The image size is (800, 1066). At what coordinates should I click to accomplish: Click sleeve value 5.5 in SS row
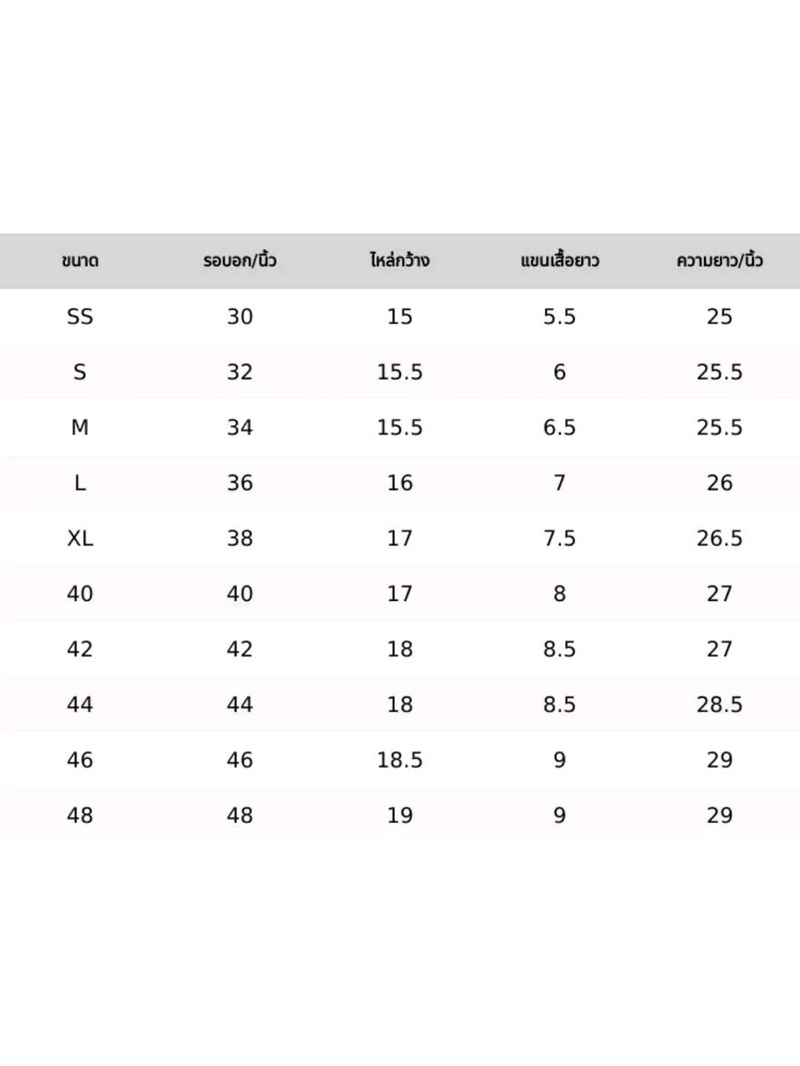(559, 316)
